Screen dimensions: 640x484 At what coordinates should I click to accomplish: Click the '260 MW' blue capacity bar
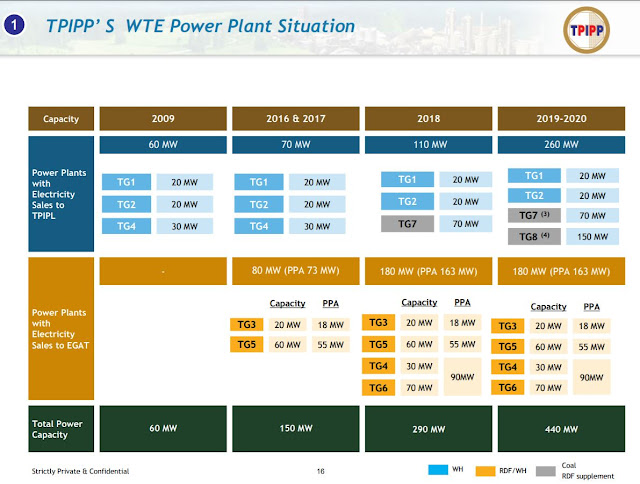[x=561, y=144]
